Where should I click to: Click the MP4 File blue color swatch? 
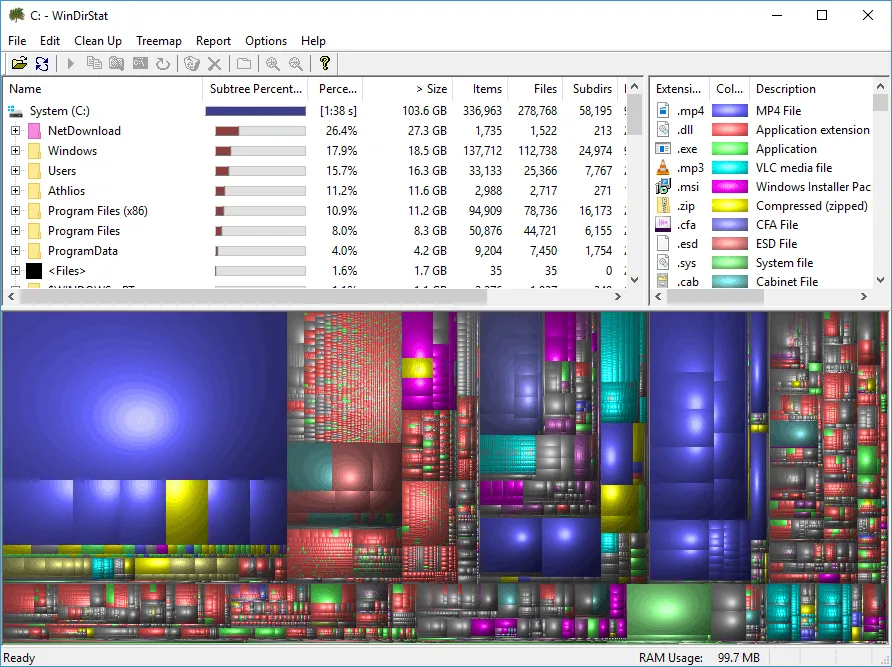(x=730, y=110)
